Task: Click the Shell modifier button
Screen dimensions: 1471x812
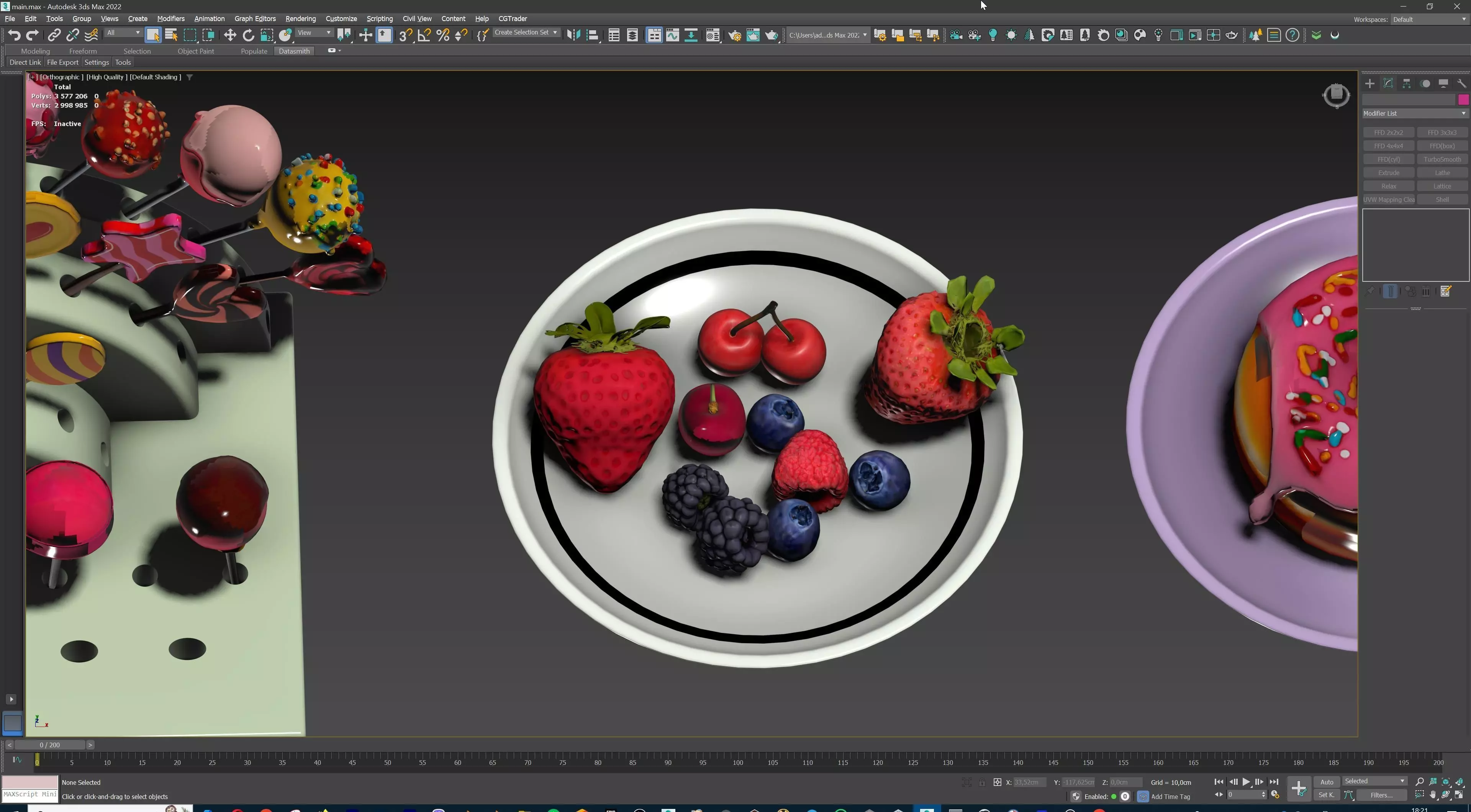Action: (1442, 200)
